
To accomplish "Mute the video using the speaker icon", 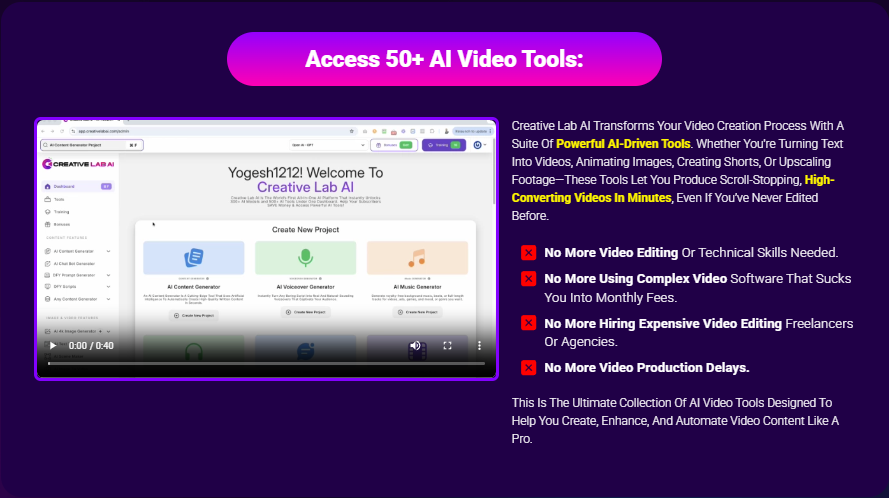I will [x=415, y=345].
